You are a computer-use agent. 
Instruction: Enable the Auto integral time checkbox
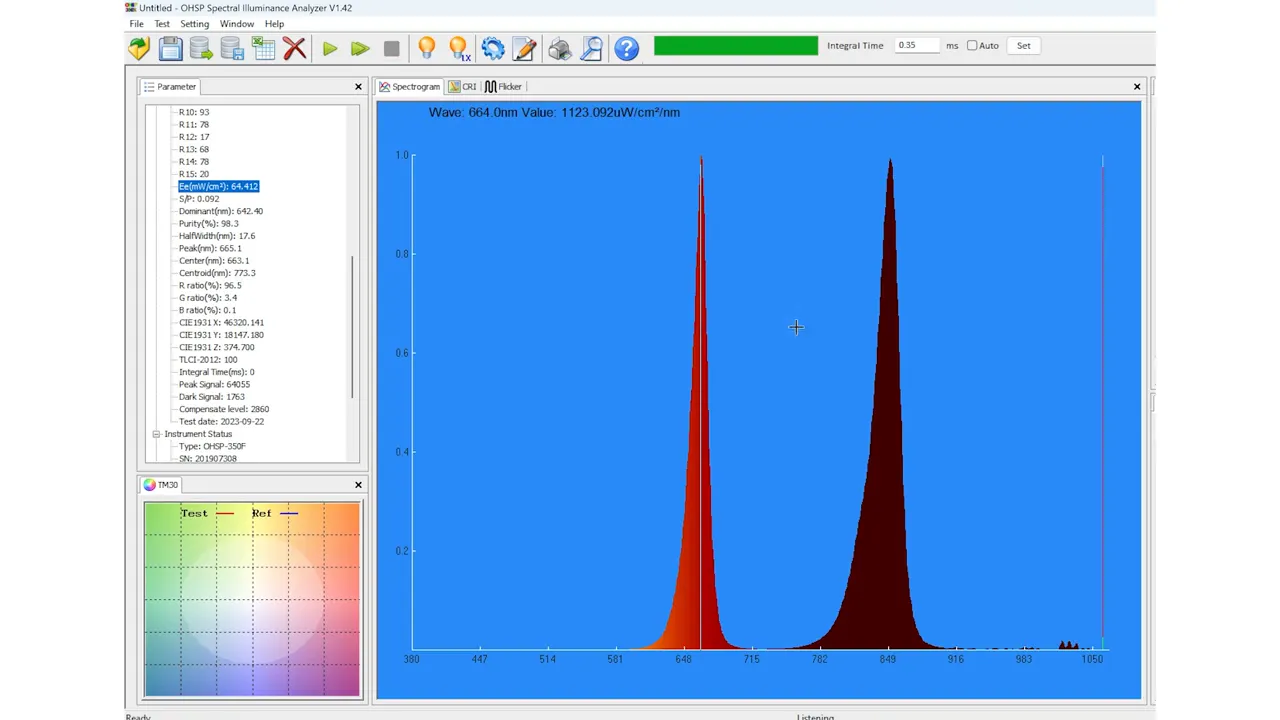point(971,45)
